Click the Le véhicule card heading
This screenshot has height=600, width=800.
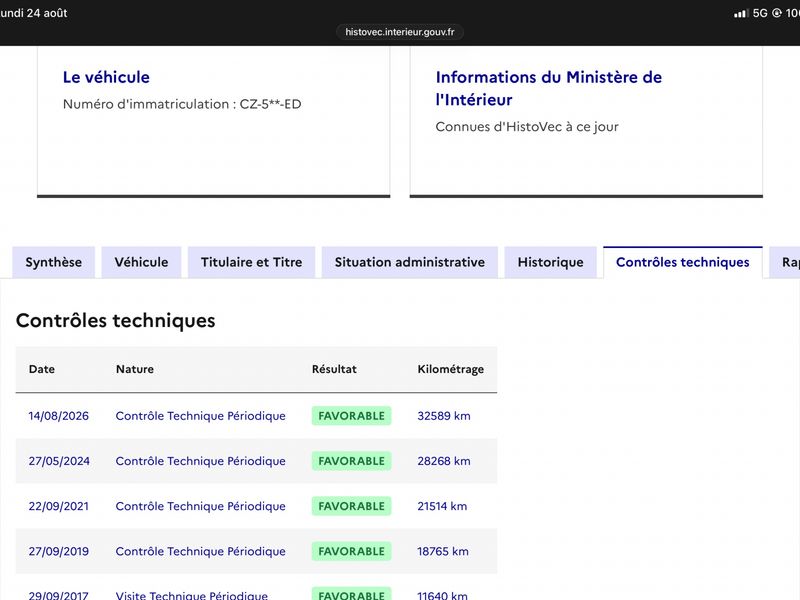pyautogui.click(x=106, y=77)
